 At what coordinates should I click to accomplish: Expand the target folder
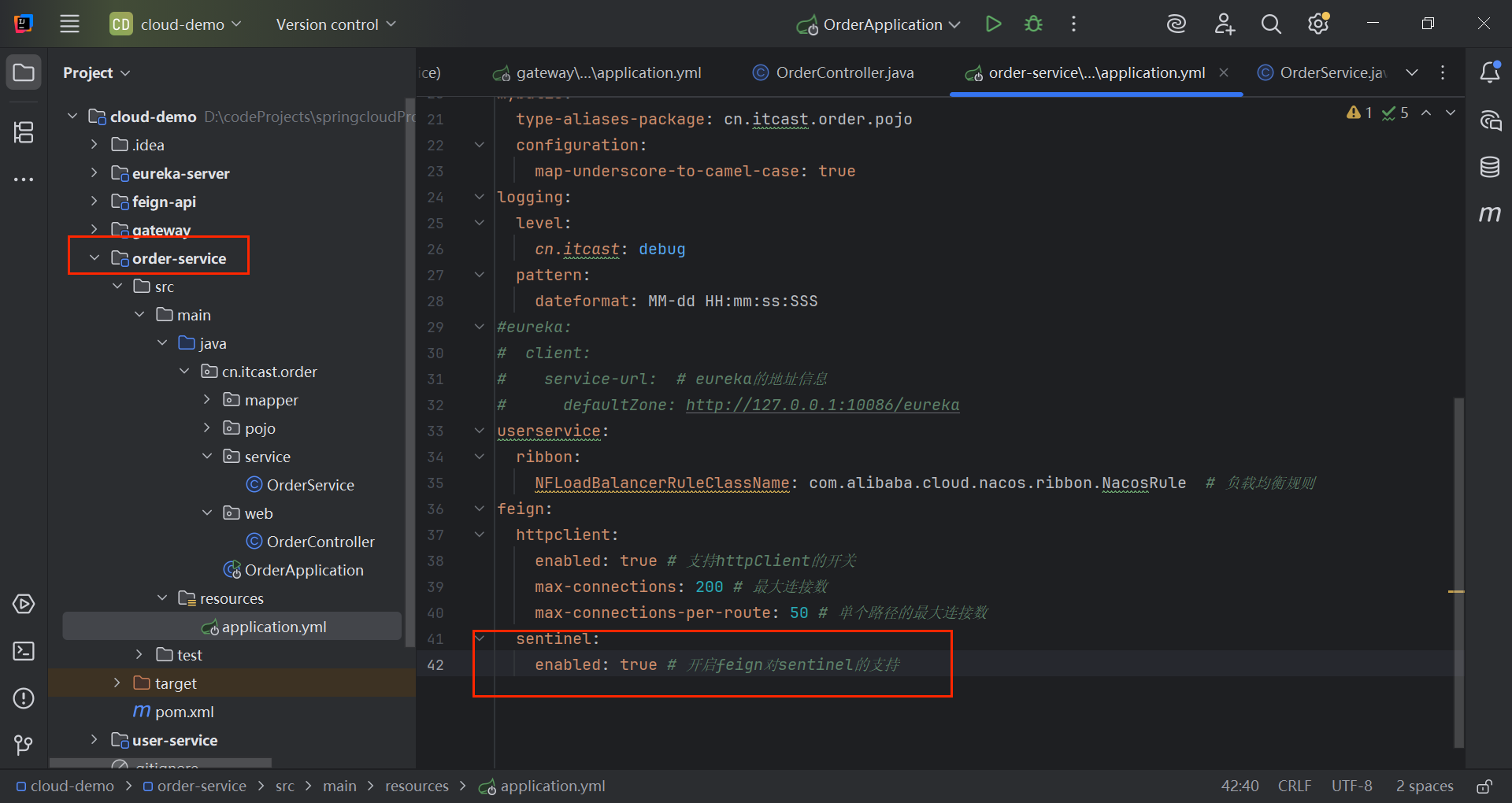pyautogui.click(x=117, y=683)
